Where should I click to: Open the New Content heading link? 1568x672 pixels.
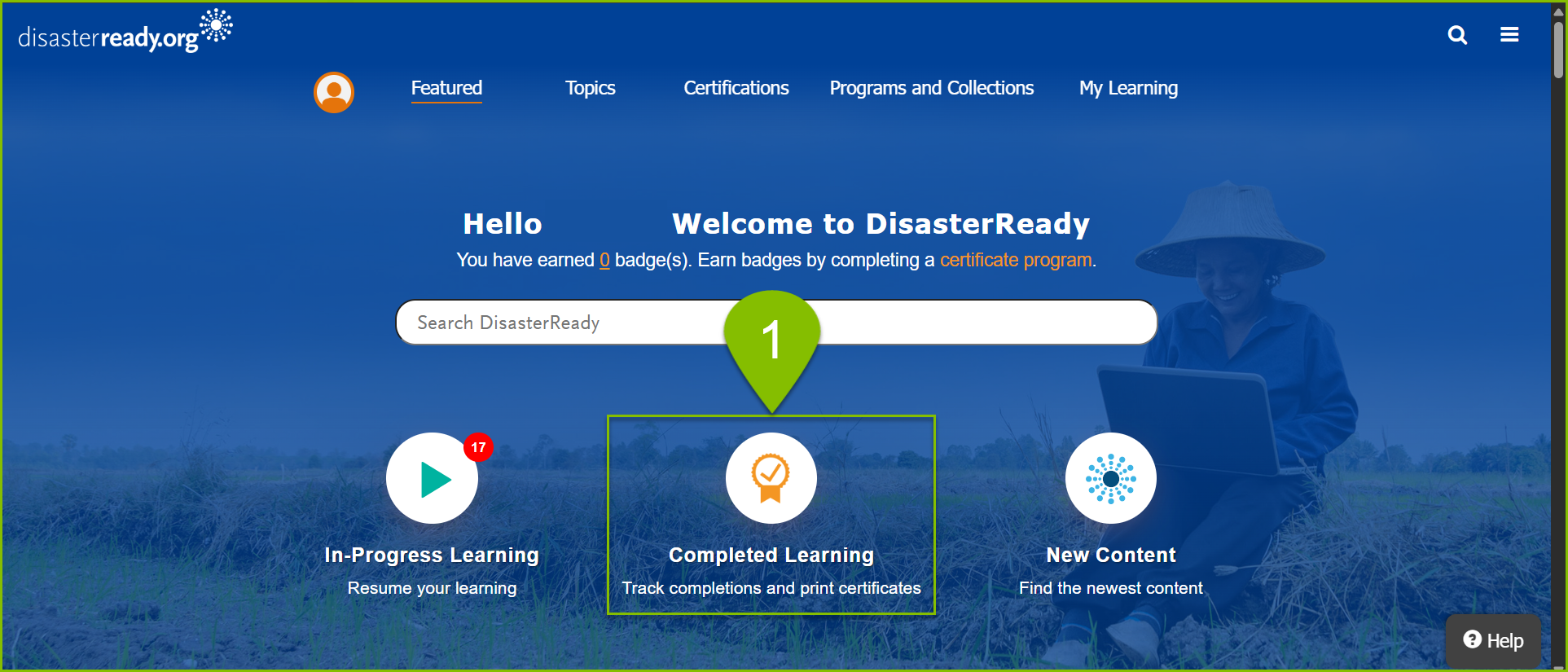(x=1111, y=555)
